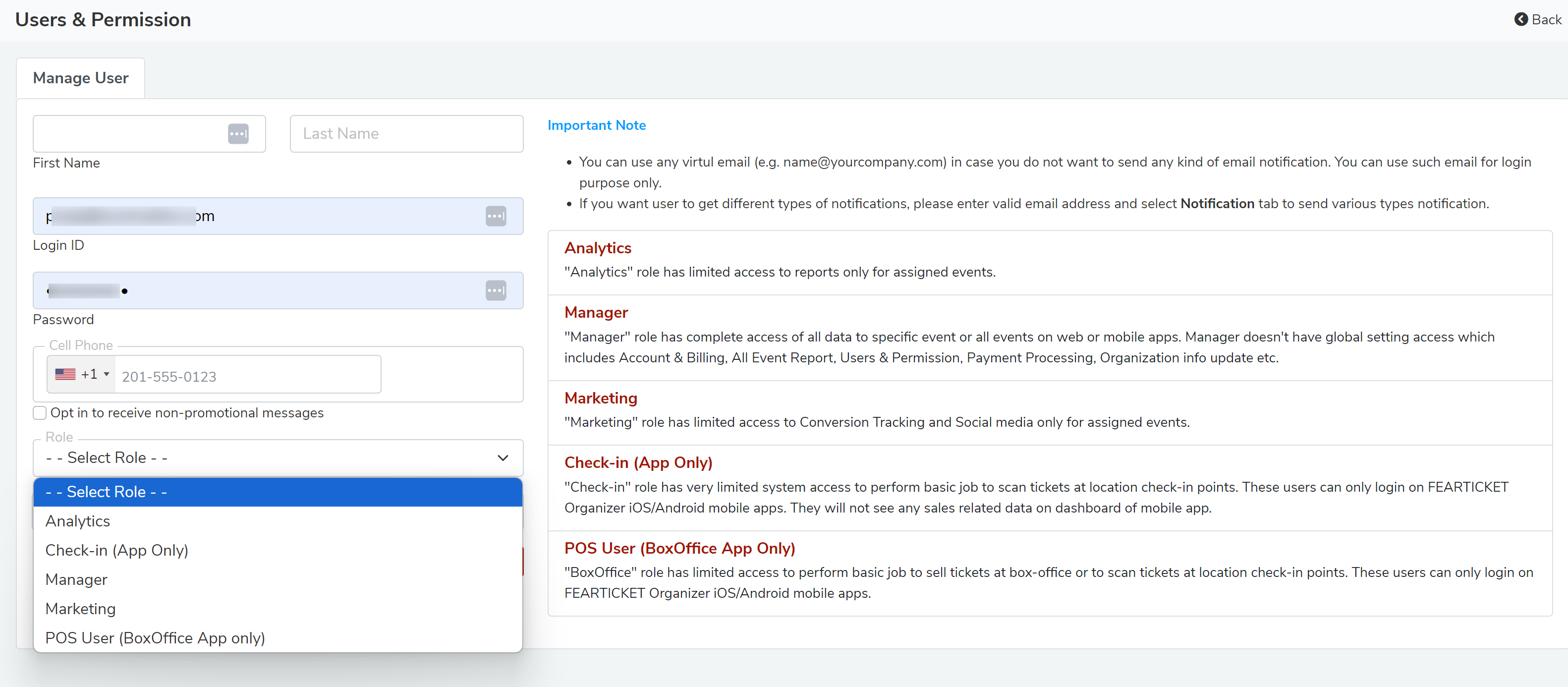Click the Back arrow icon
Image resolution: width=1568 pixels, height=687 pixels.
pyautogui.click(x=1520, y=19)
